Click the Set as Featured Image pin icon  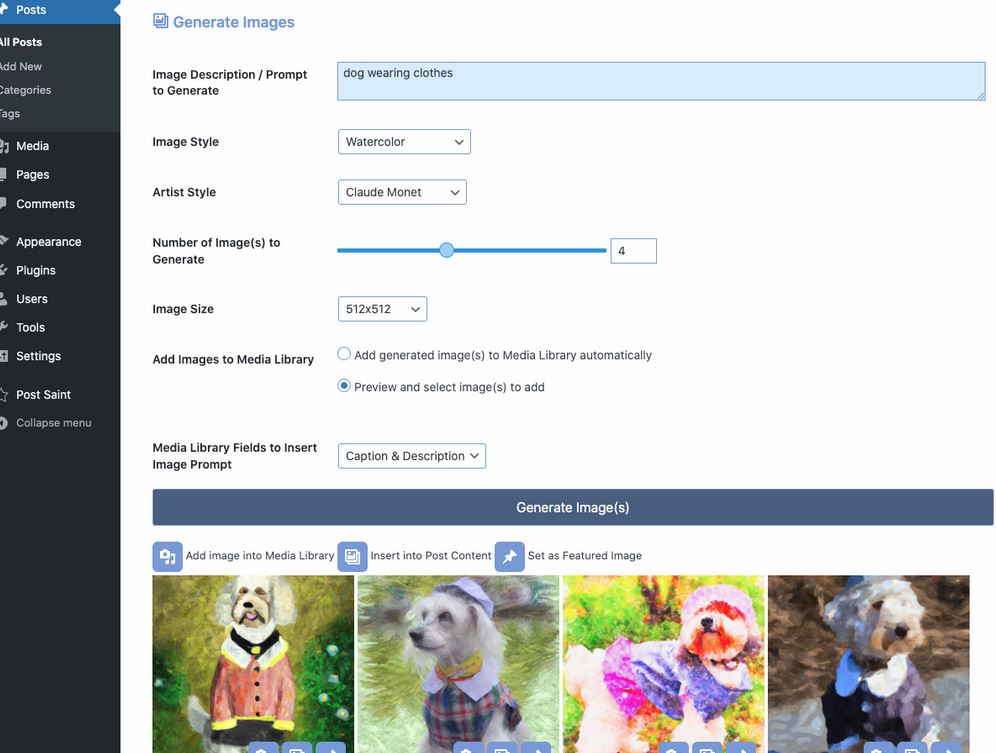point(509,557)
